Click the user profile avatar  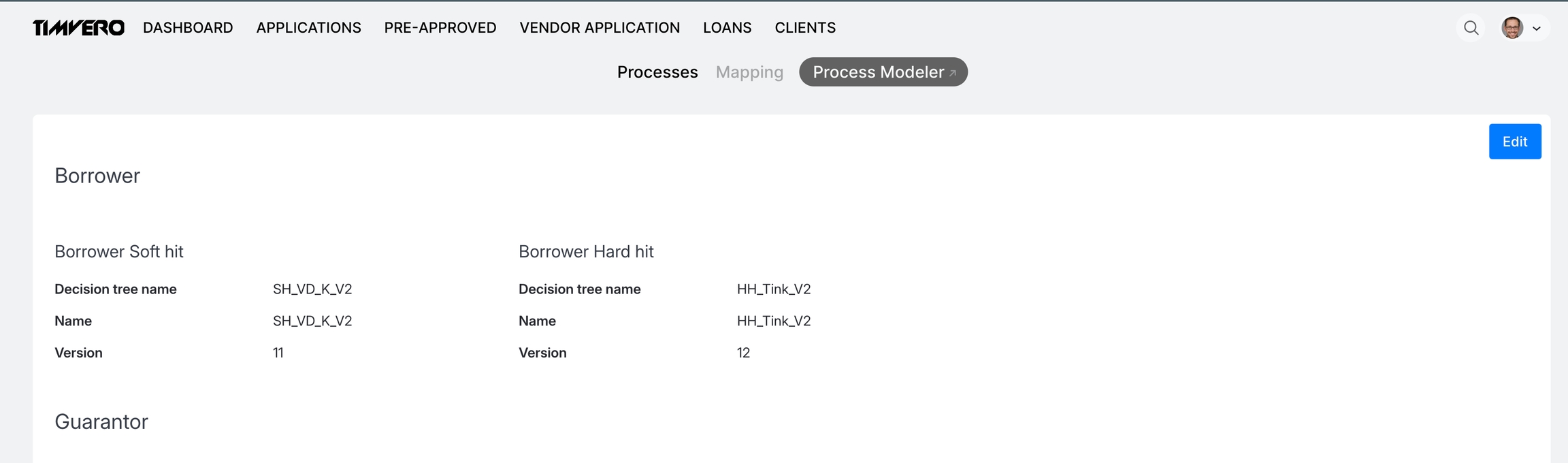1512,28
